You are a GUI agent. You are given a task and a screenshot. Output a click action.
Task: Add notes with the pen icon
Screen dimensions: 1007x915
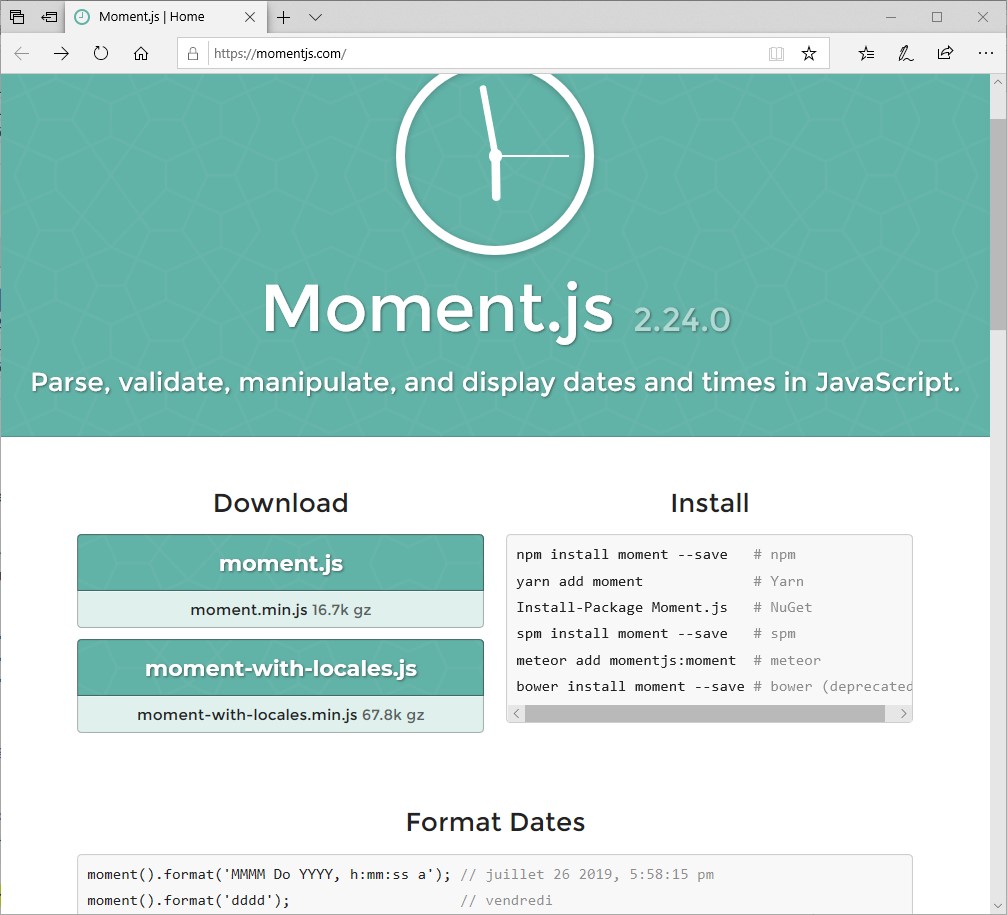906,53
